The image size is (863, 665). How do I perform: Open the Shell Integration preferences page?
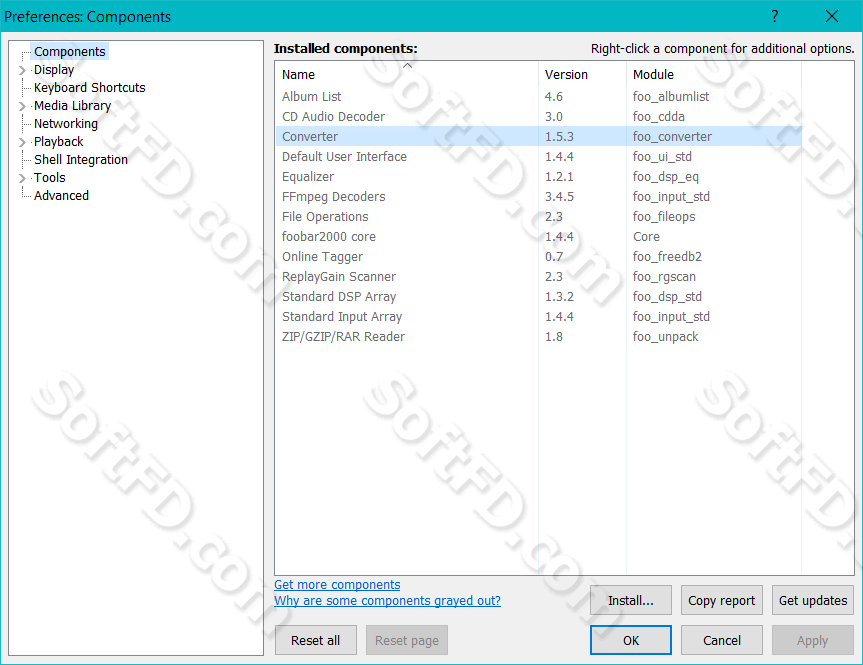click(81, 160)
